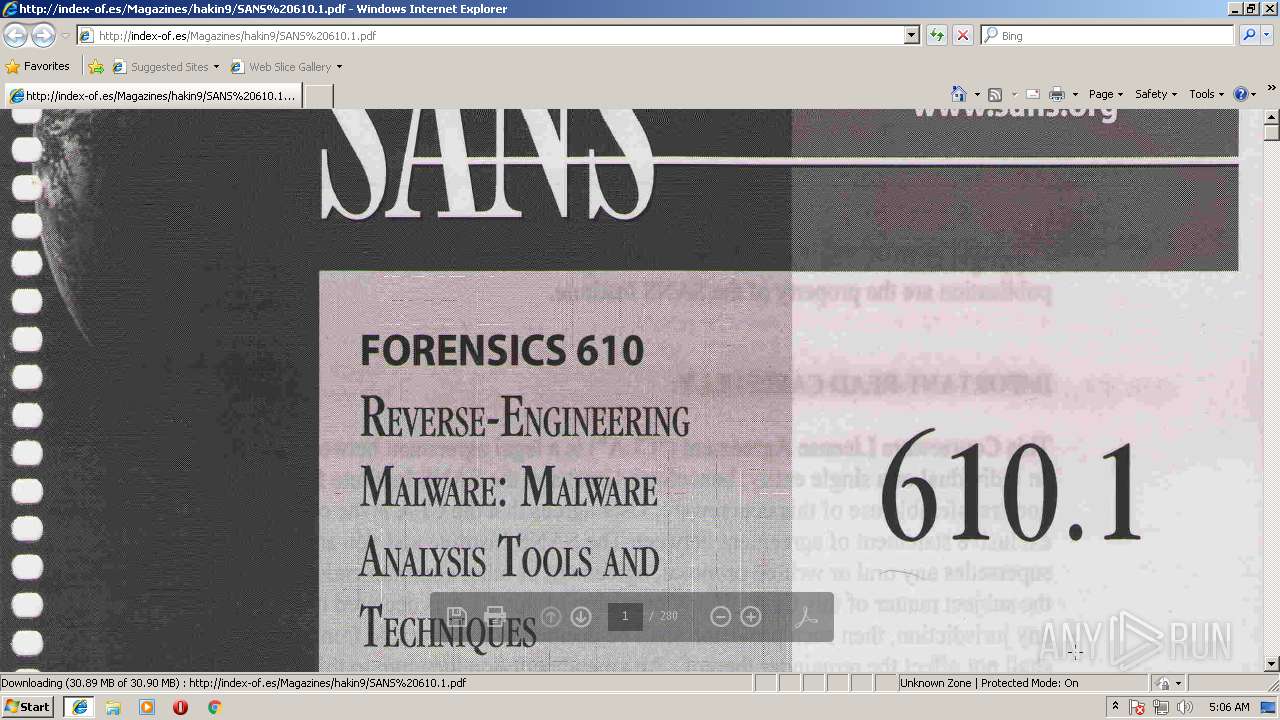Screen dimensions: 1280x720
Task: Open the Chrome taskbar icon
Action: [214, 707]
